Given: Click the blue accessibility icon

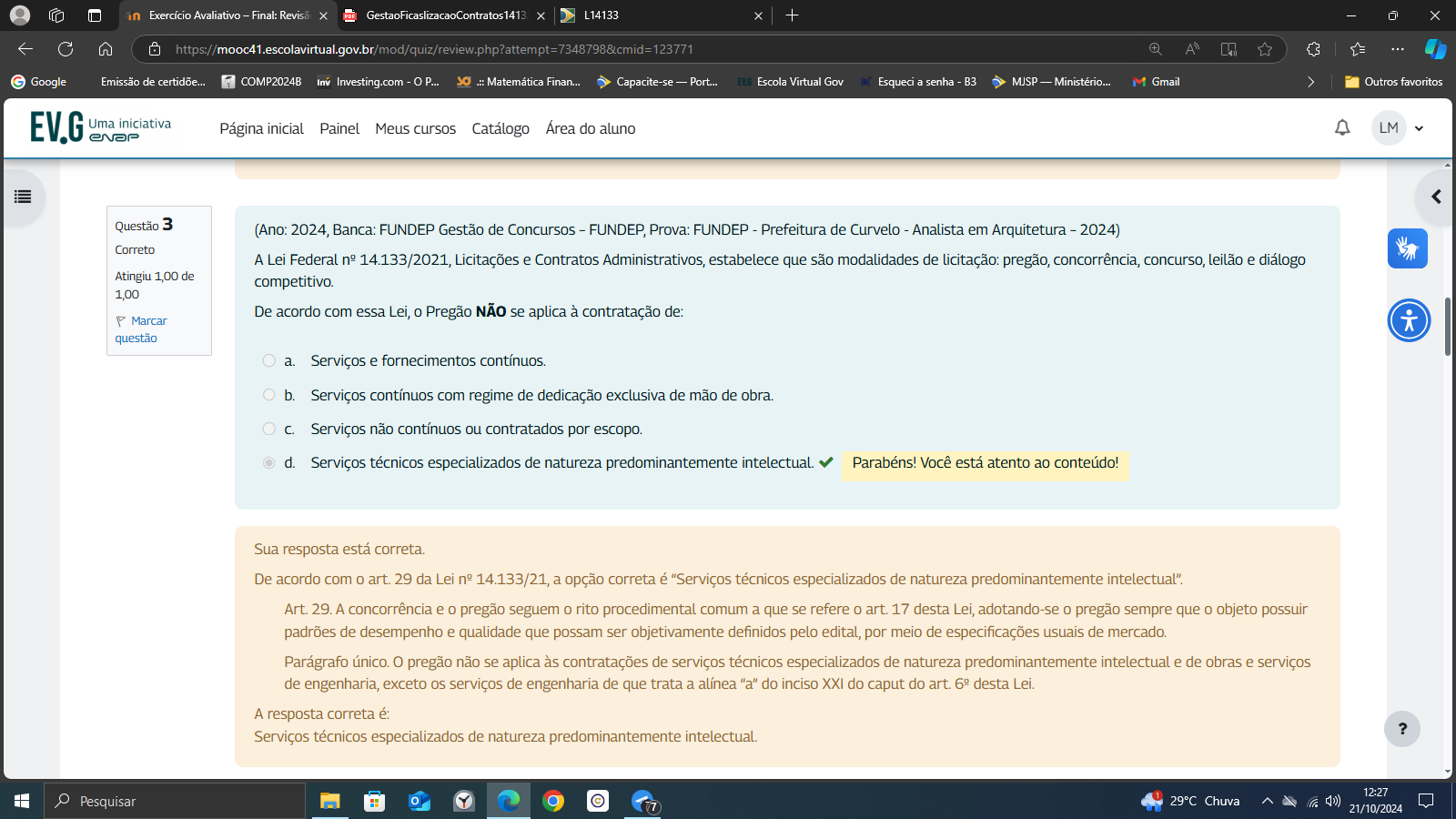Looking at the screenshot, I should tap(1409, 320).
